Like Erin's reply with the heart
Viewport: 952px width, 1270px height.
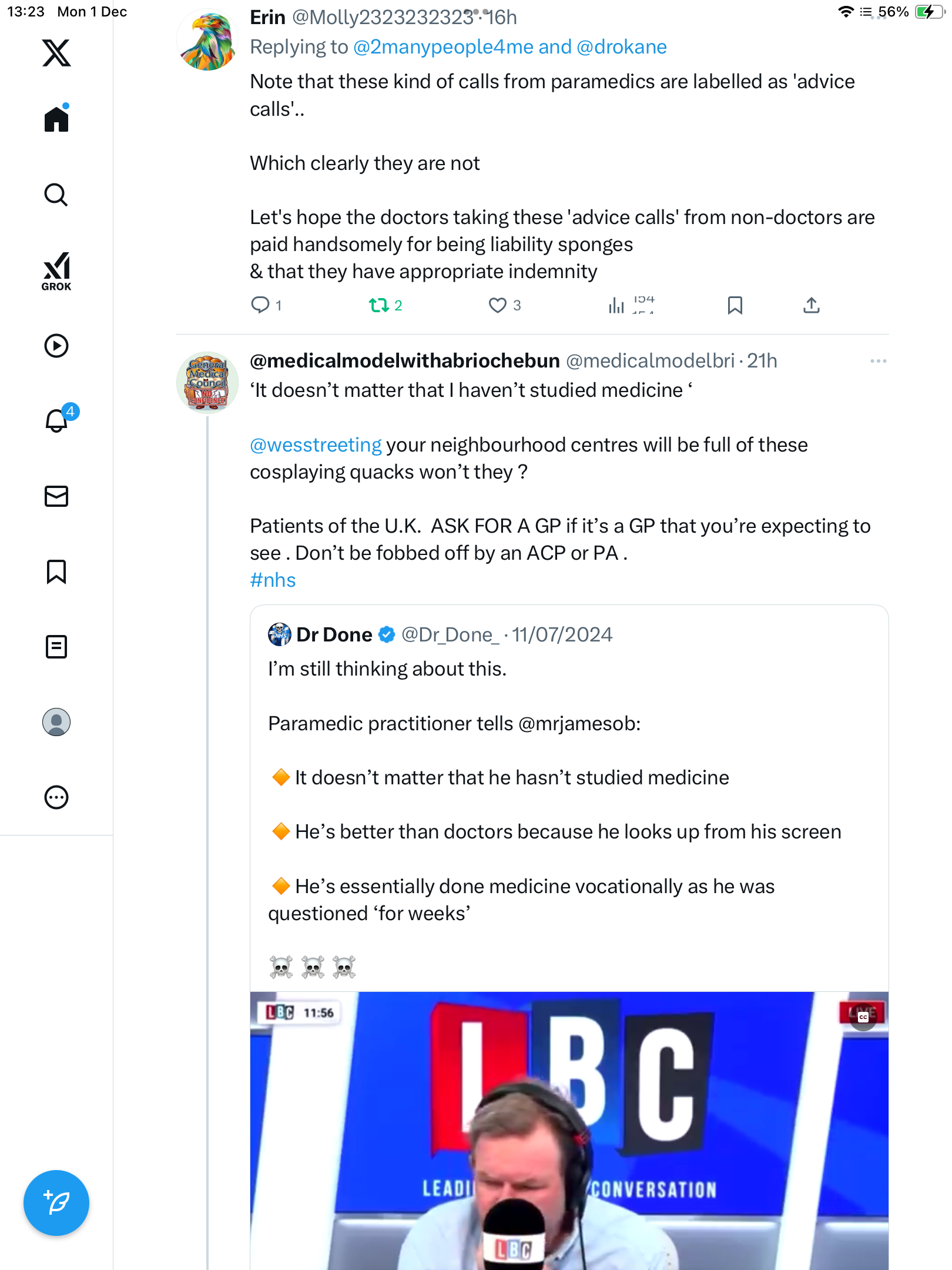(498, 305)
